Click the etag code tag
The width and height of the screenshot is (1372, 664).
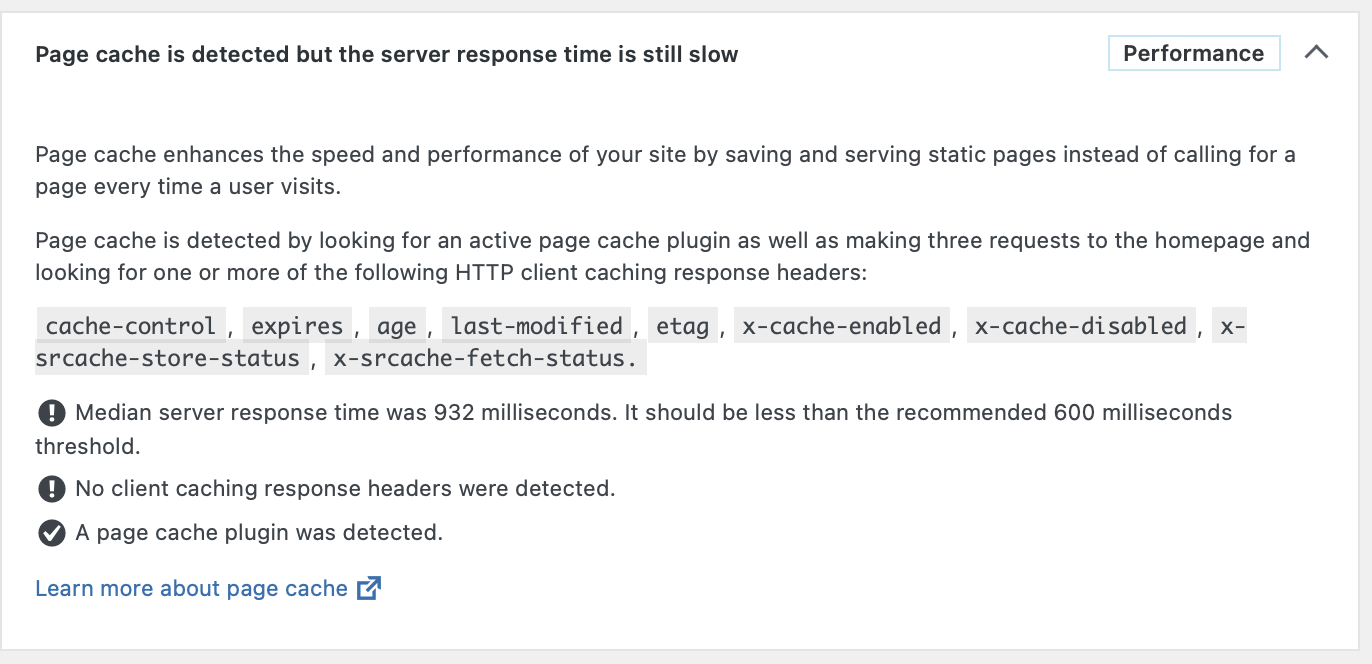click(682, 326)
